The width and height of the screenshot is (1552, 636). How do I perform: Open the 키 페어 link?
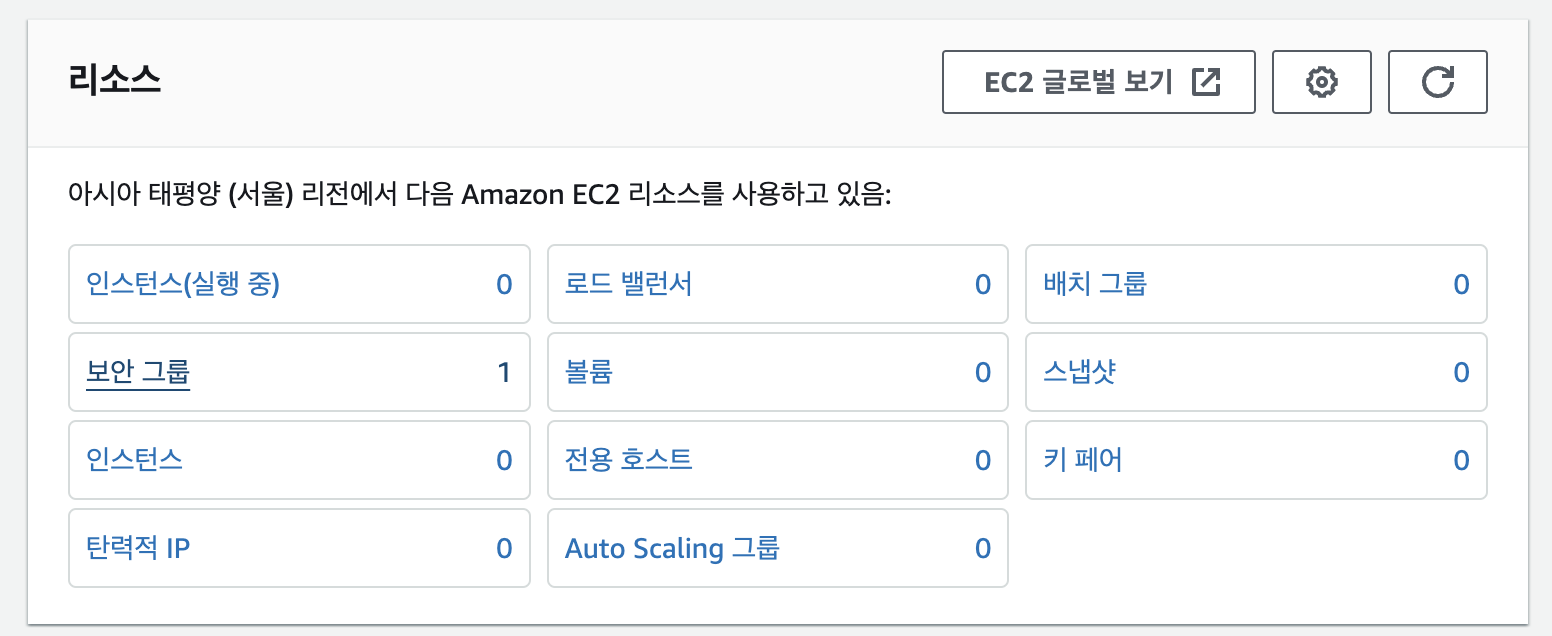tap(1083, 460)
